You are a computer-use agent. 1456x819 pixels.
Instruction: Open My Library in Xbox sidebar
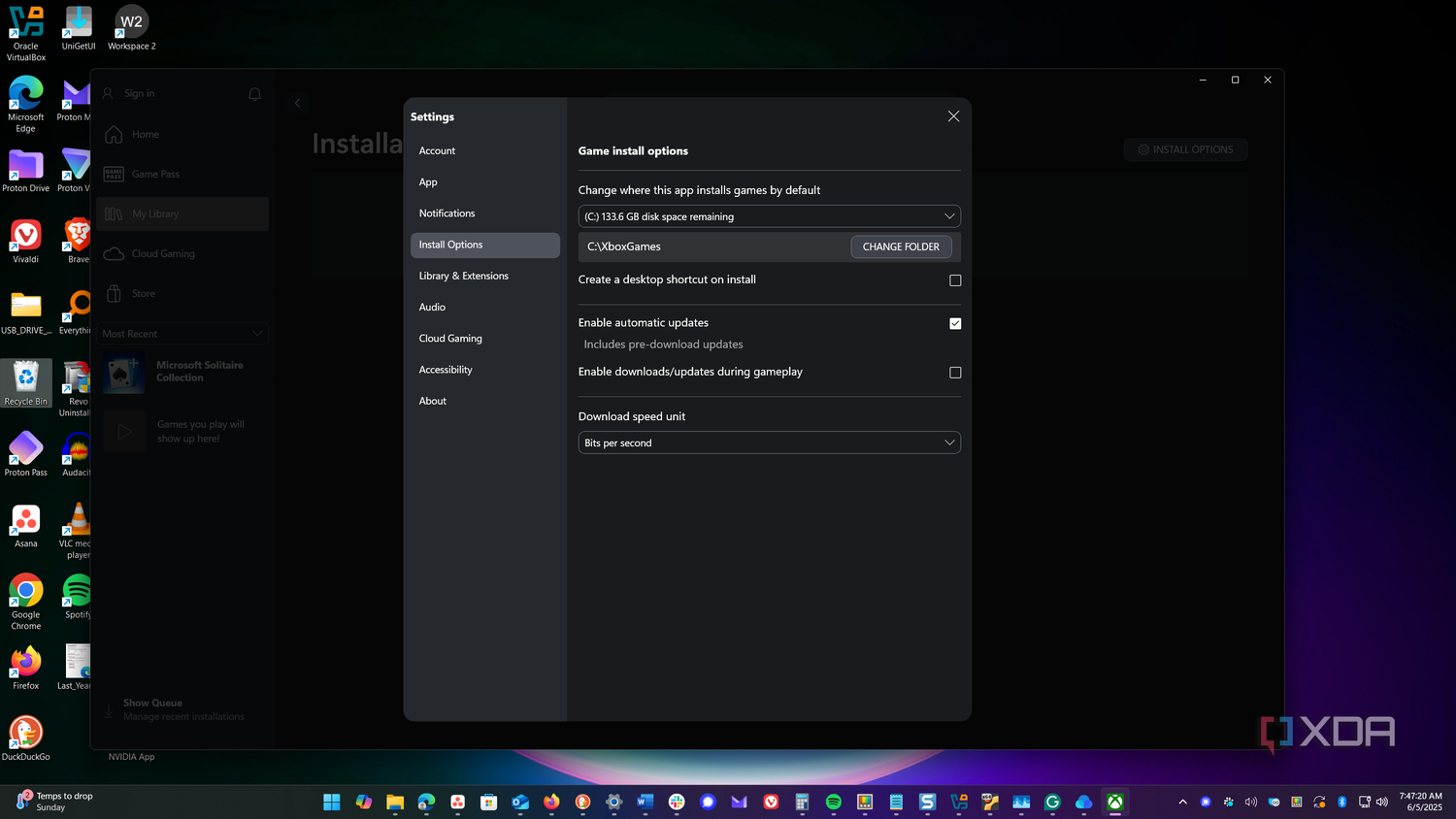click(x=182, y=213)
